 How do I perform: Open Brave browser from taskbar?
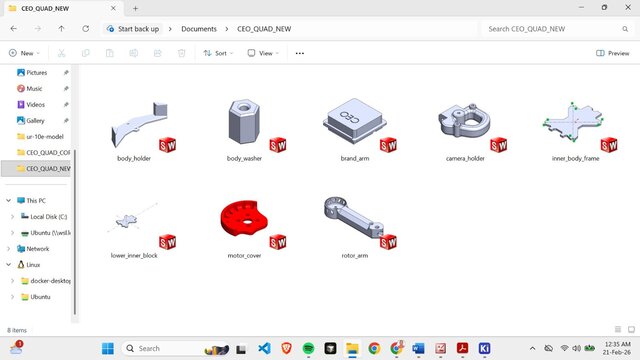coord(287,349)
